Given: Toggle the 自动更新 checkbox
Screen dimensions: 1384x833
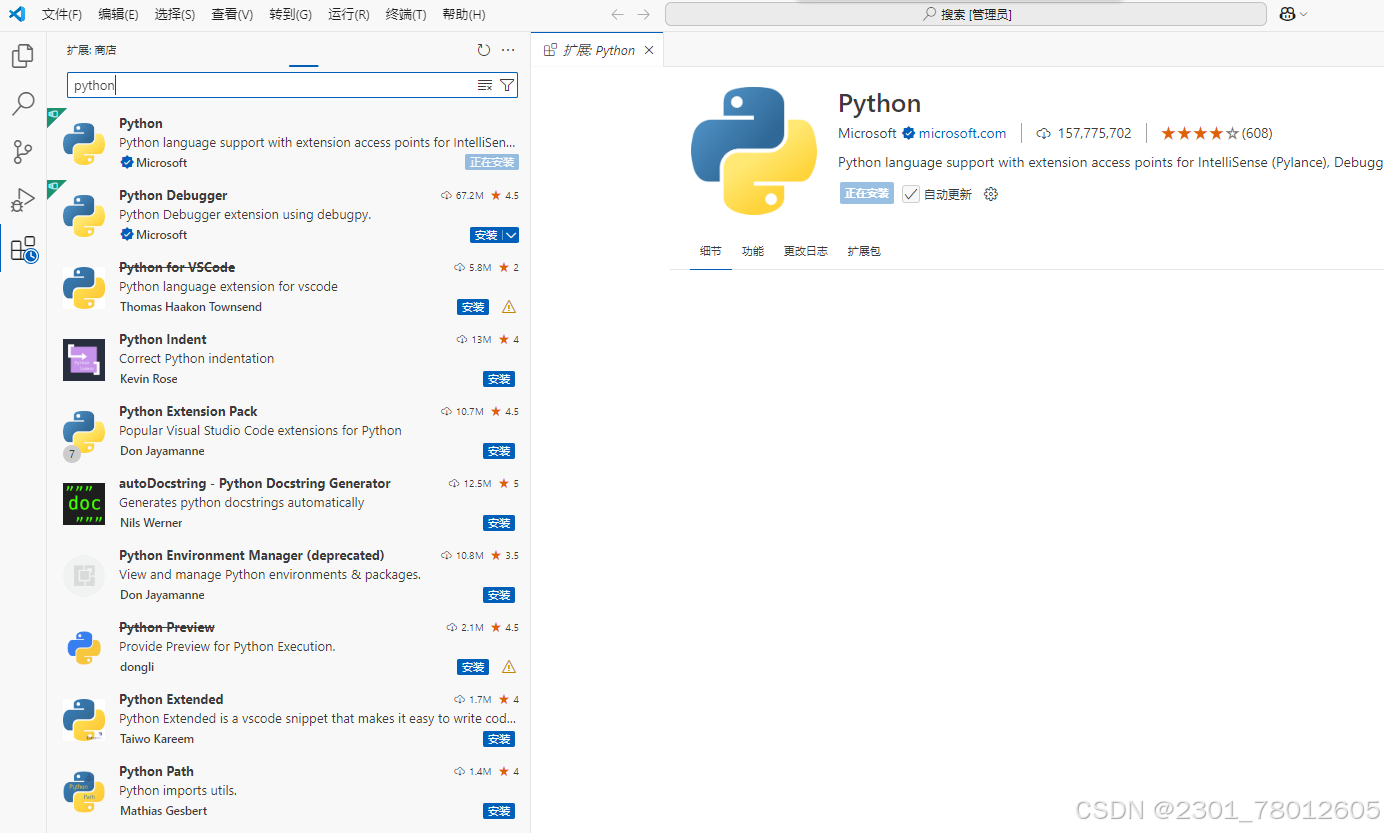Looking at the screenshot, I should (x=910, y=194).
